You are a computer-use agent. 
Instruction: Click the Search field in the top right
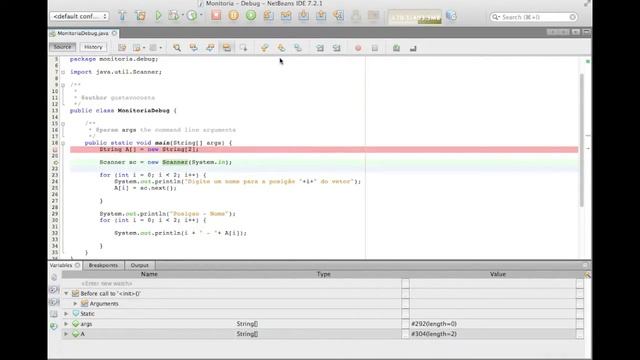click(533, 17)
